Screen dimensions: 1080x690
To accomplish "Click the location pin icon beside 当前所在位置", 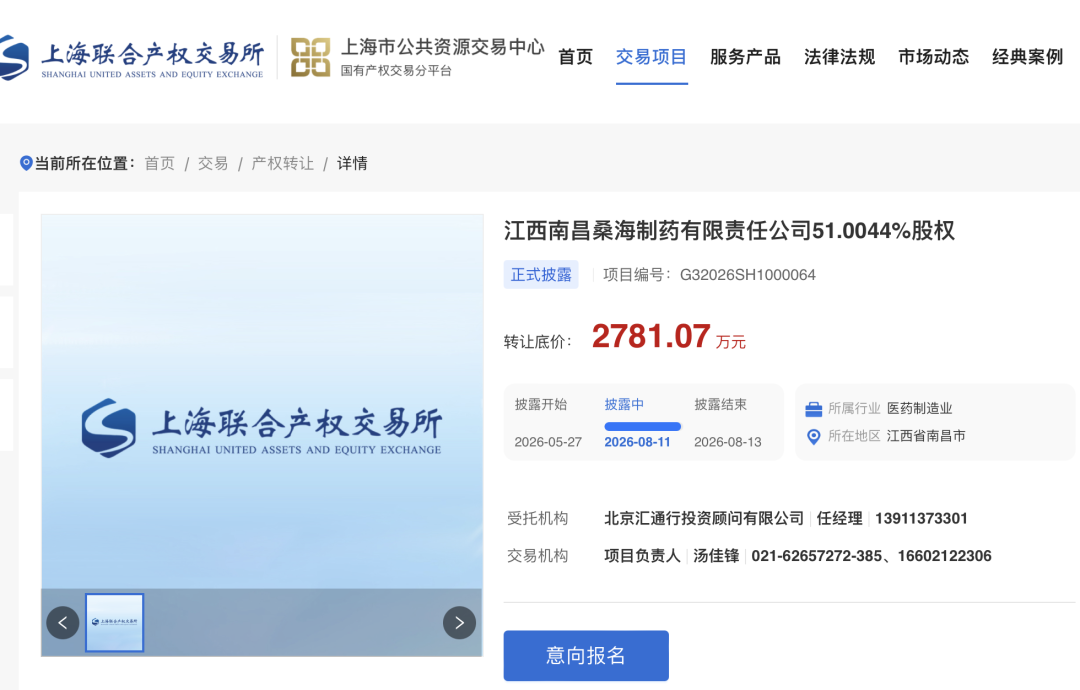I will tap(26, 163).
